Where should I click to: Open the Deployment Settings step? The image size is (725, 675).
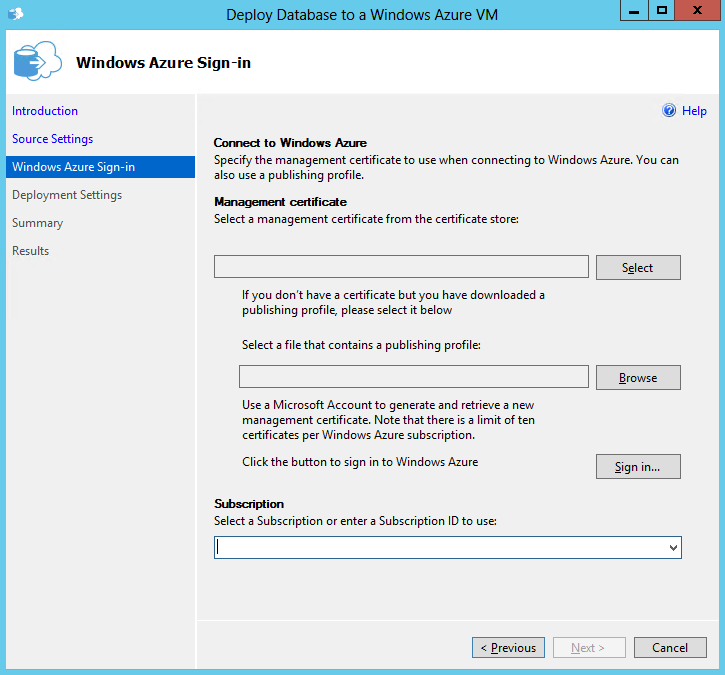point(67,195)
